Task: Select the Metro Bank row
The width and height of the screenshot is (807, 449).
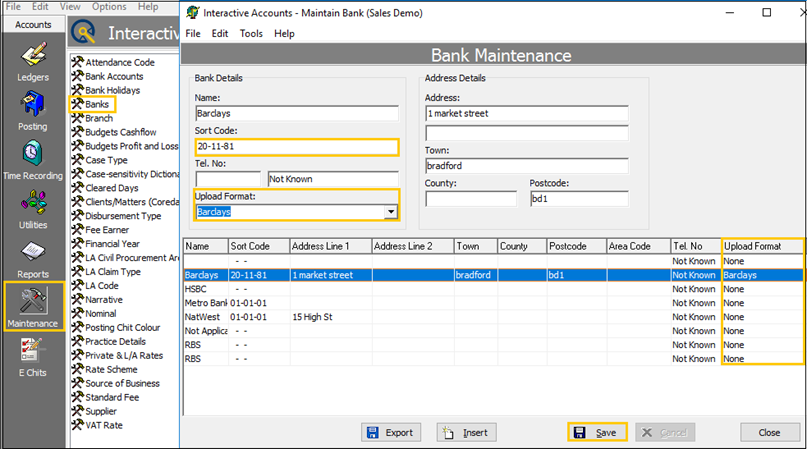Action: tap(493, 303)
